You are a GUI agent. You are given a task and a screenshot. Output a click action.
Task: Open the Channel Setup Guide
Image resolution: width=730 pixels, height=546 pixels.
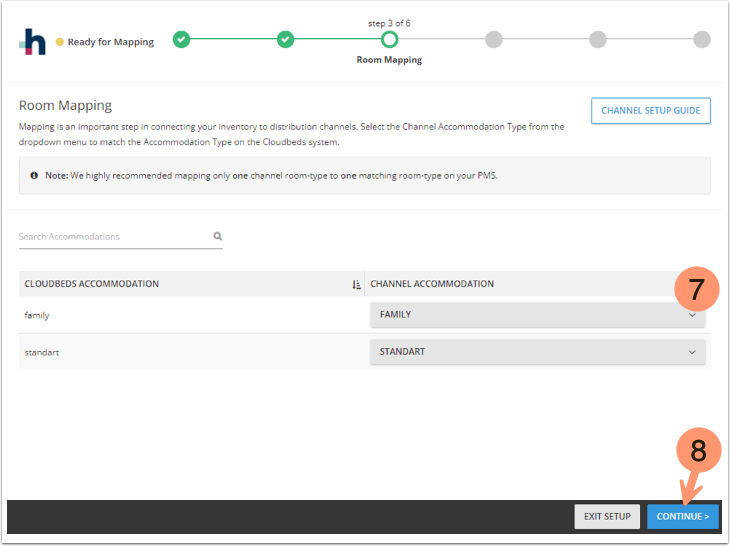coord(650,111)
